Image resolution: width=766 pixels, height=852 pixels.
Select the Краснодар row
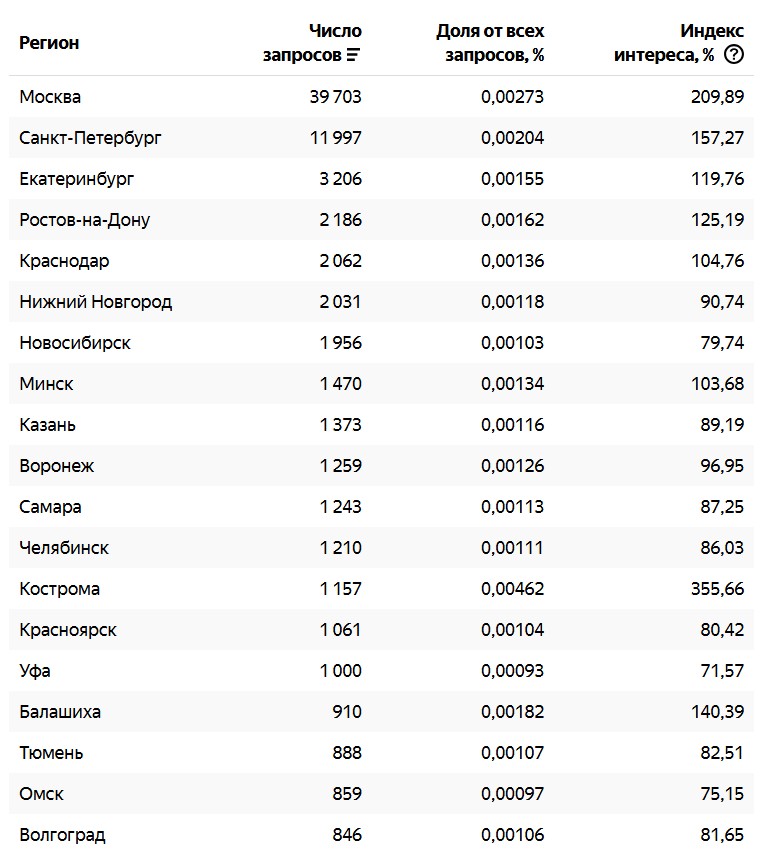coord(381,261)
